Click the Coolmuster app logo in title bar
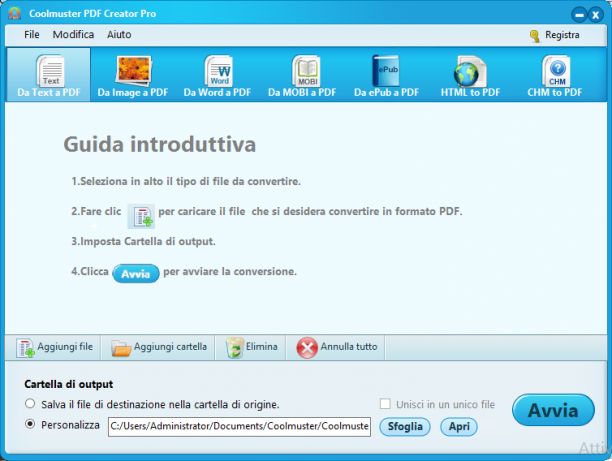 pos(14,13)
